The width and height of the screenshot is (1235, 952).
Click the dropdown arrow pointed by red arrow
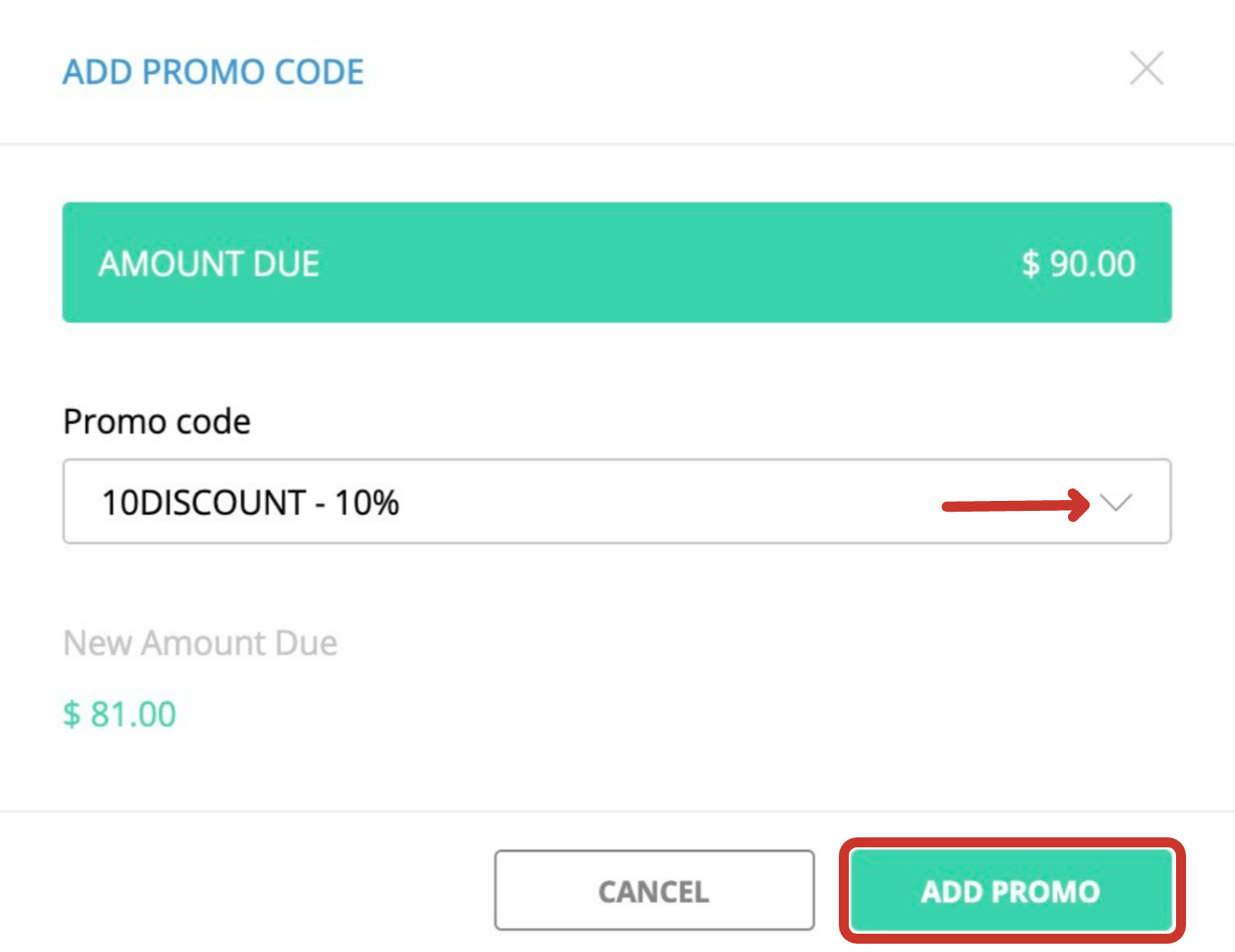tap(1117, 502)
